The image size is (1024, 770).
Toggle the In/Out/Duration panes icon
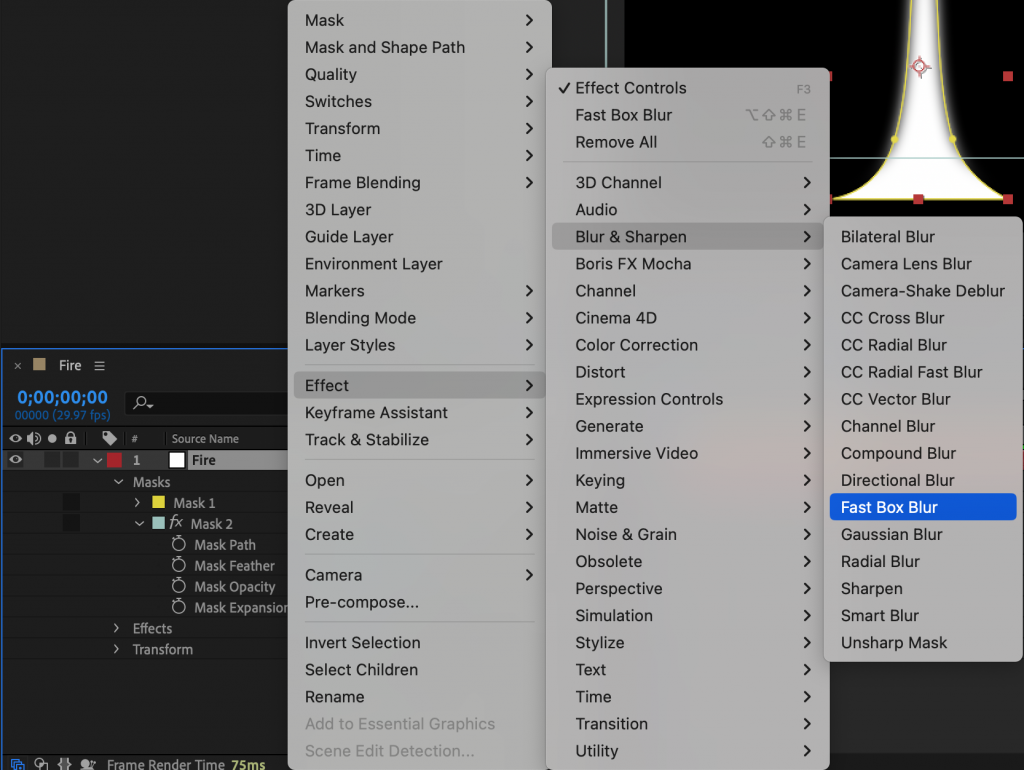tap(64, 763)
